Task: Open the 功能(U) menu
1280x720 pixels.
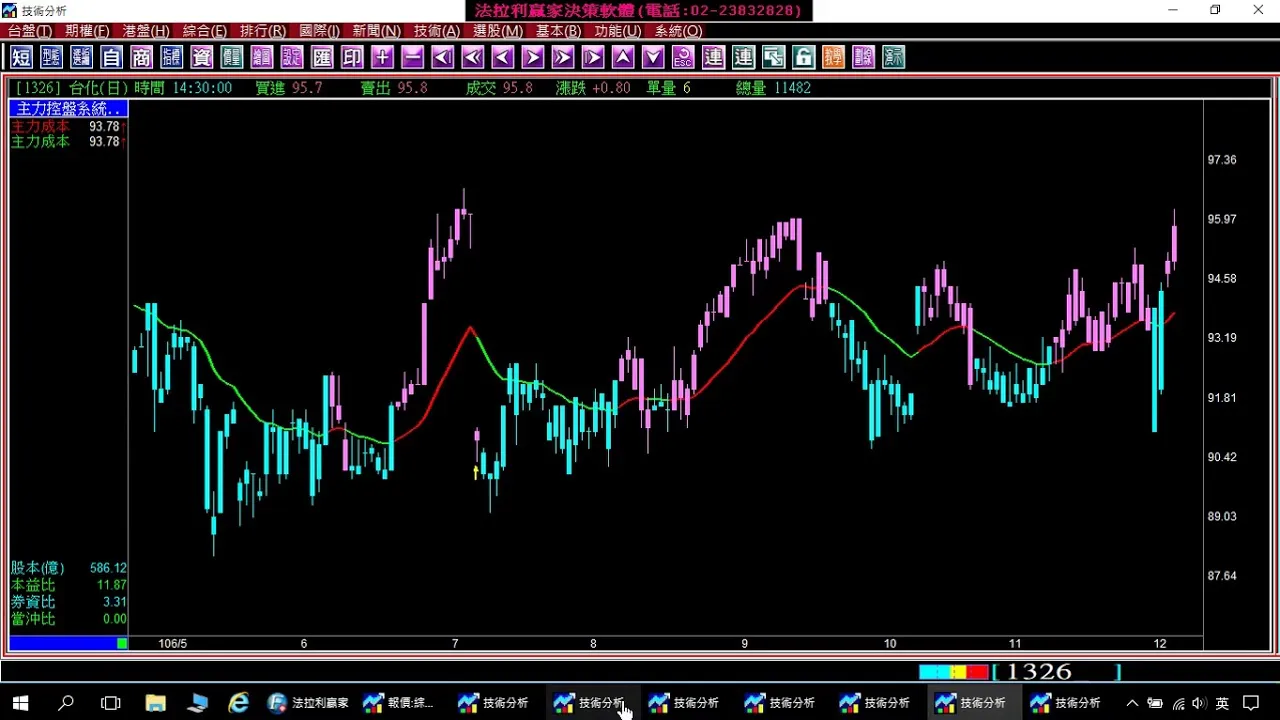Action: 617,31
